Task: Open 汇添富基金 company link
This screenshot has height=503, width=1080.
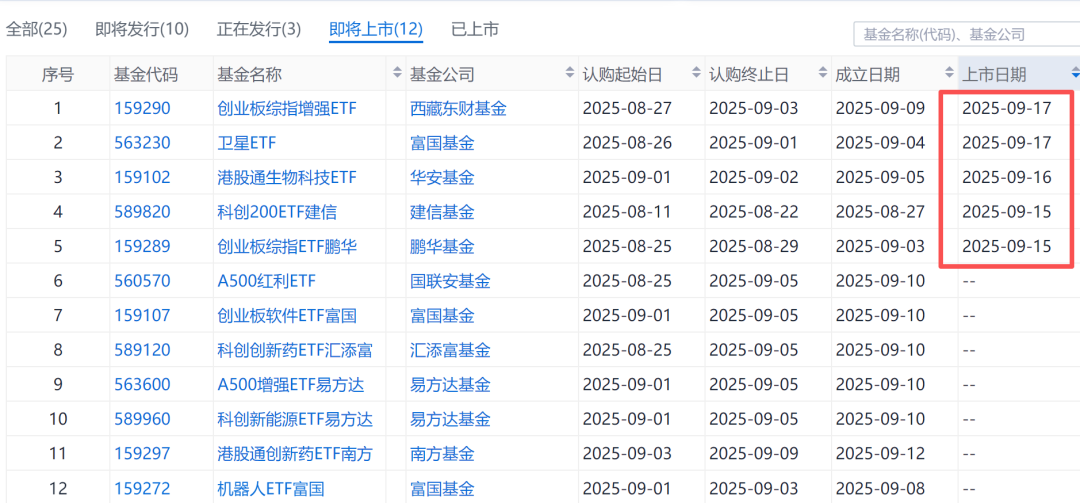Action: click(x=450, y=350)
